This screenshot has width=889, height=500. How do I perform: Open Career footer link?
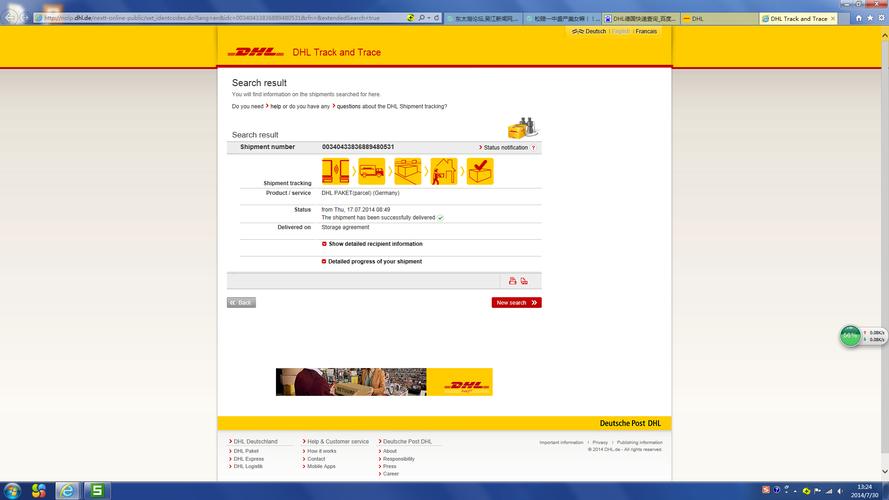(x=389, y=473)
